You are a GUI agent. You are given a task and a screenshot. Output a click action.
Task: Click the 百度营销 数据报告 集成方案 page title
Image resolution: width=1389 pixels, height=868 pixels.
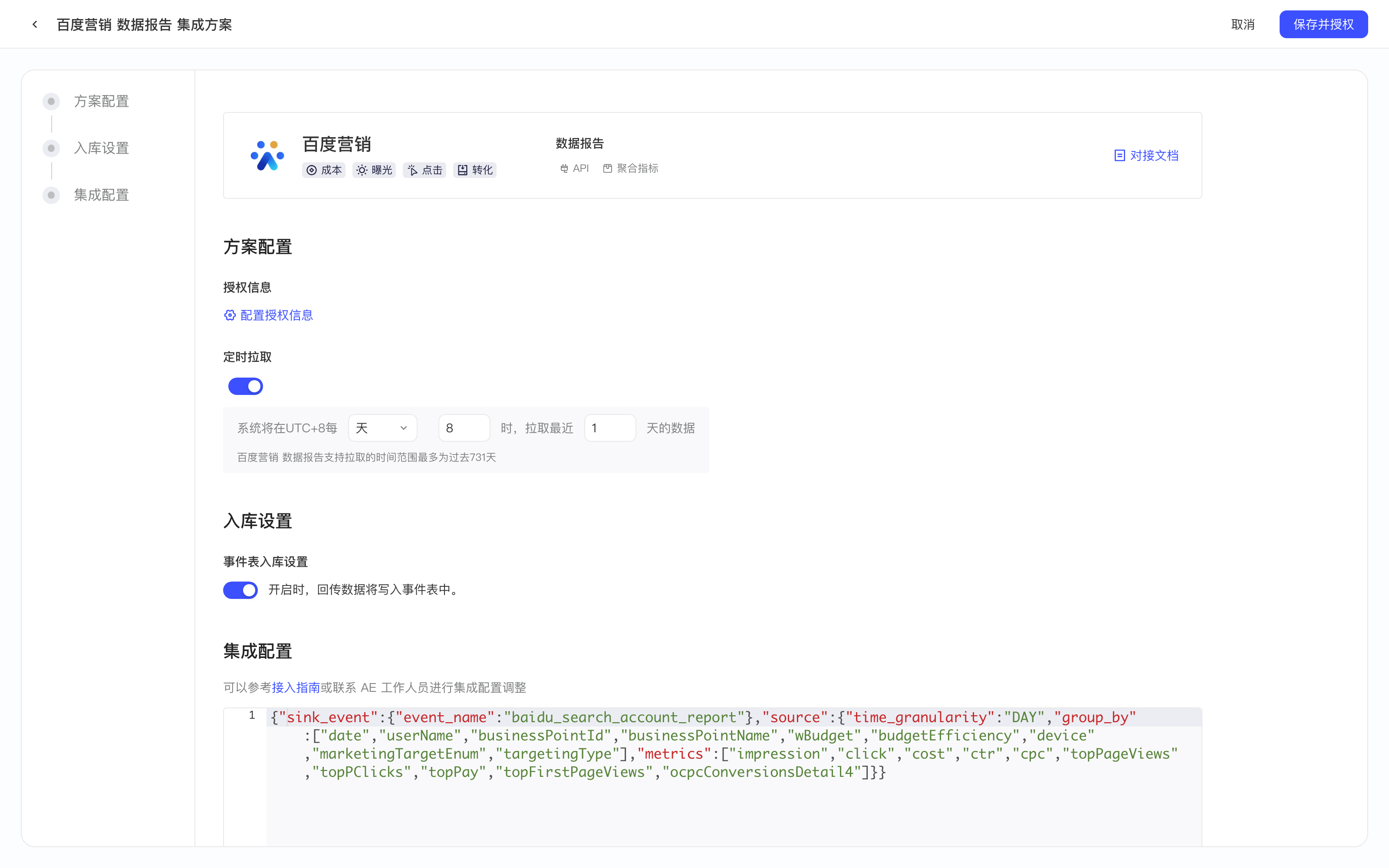(x=145, y=24)
